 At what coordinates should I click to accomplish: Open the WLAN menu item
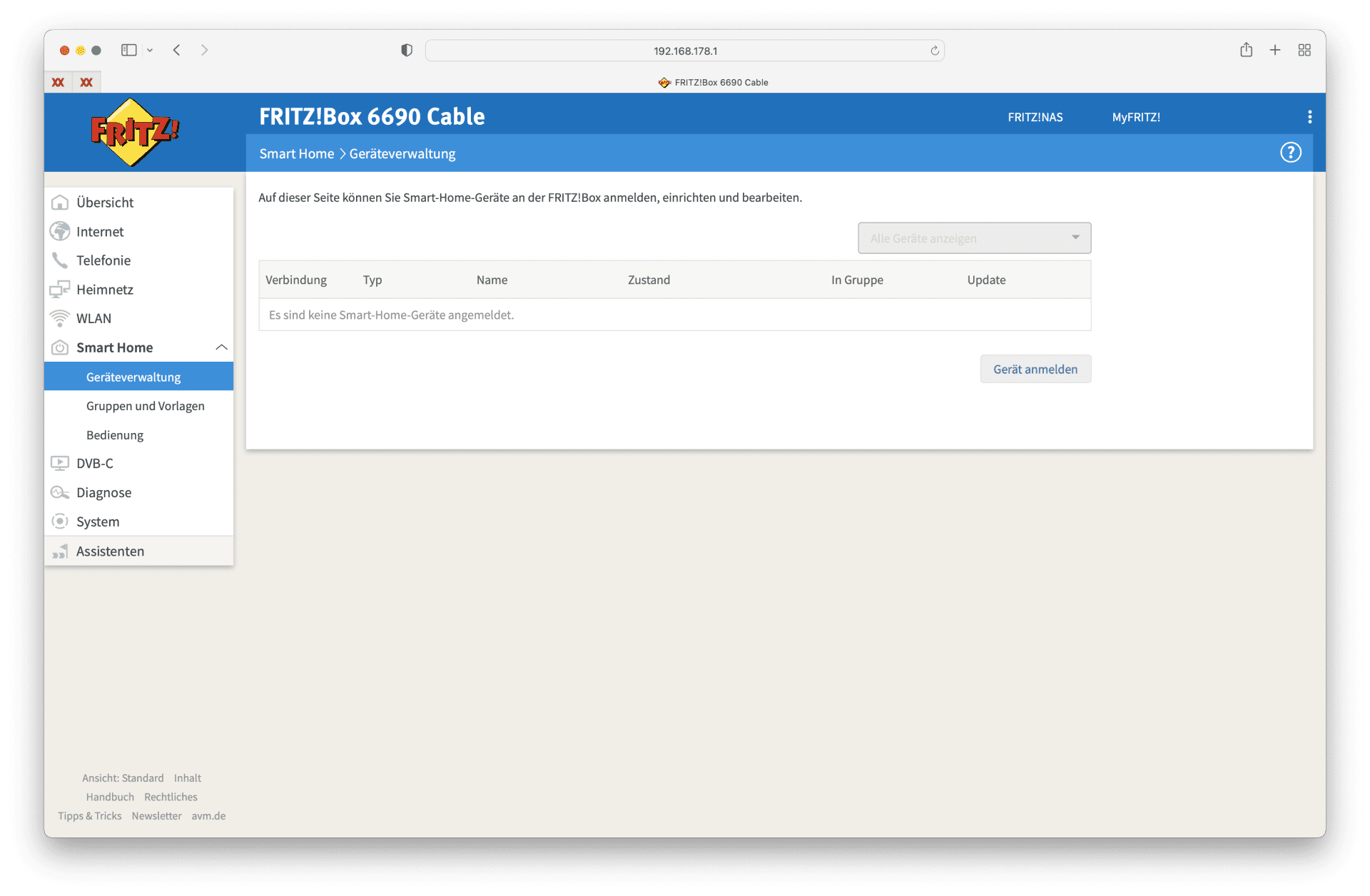pos(138,318)
